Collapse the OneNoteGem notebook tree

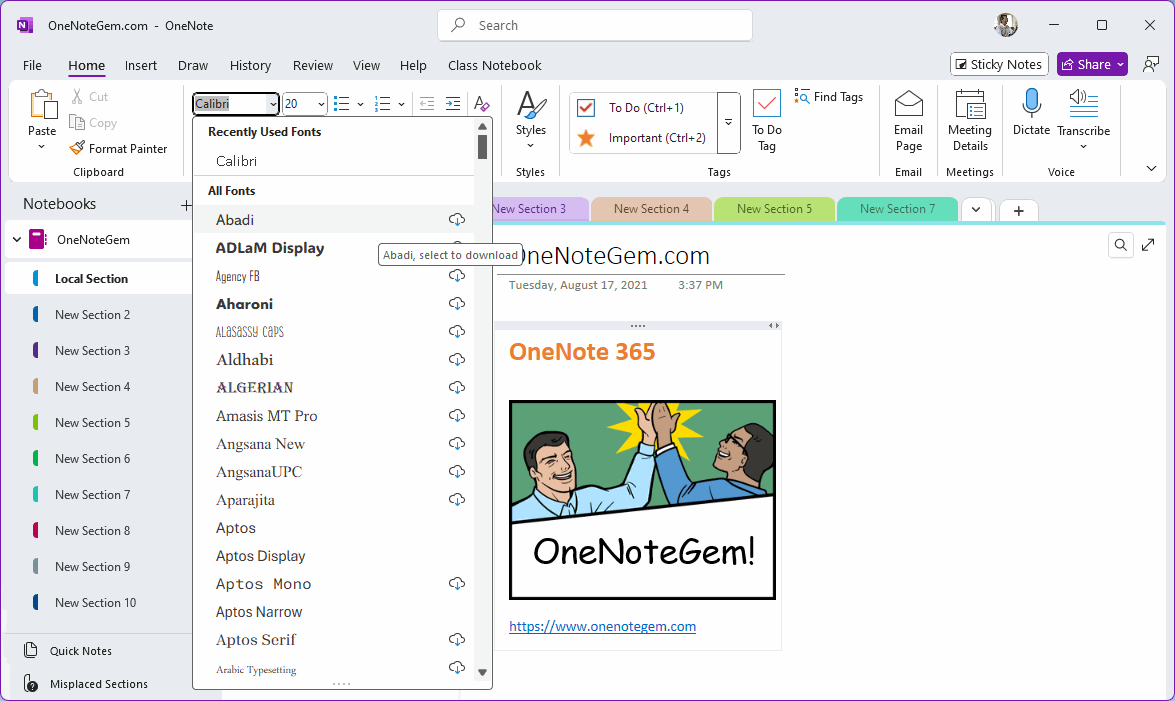tap(16, 240)
